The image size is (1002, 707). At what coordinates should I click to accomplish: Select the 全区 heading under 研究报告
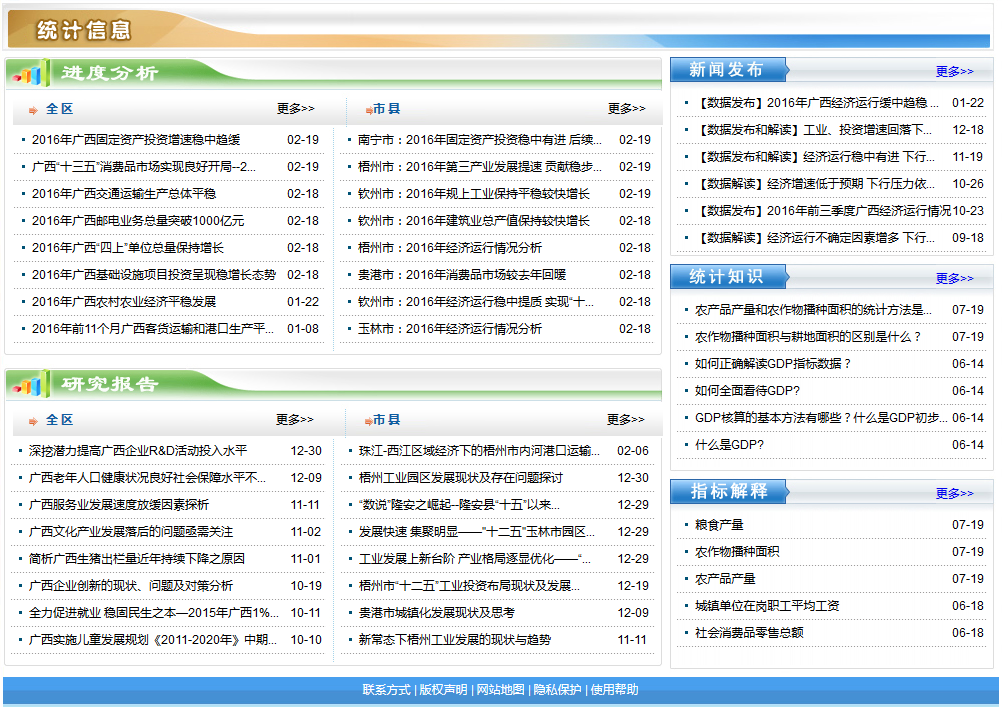[x=59, y=420]
